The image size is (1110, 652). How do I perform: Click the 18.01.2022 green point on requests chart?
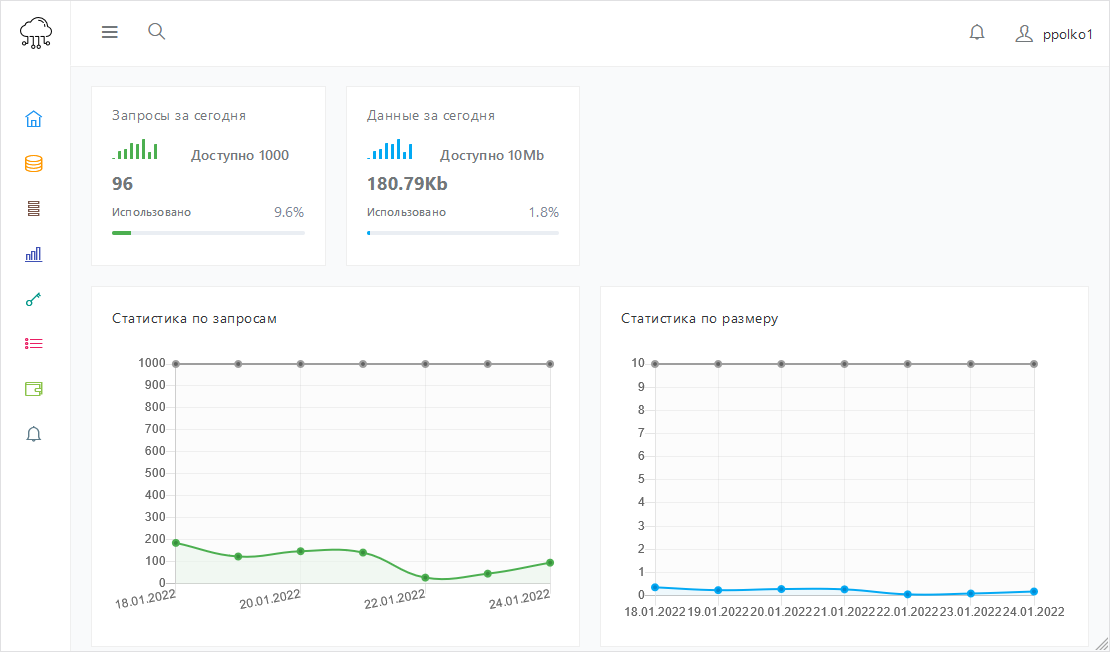[176, 543]
